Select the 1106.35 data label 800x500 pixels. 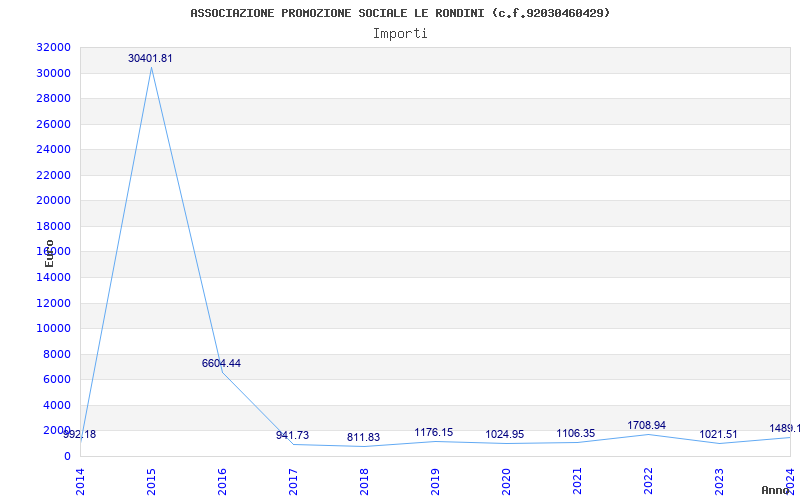tap(576, 433)
